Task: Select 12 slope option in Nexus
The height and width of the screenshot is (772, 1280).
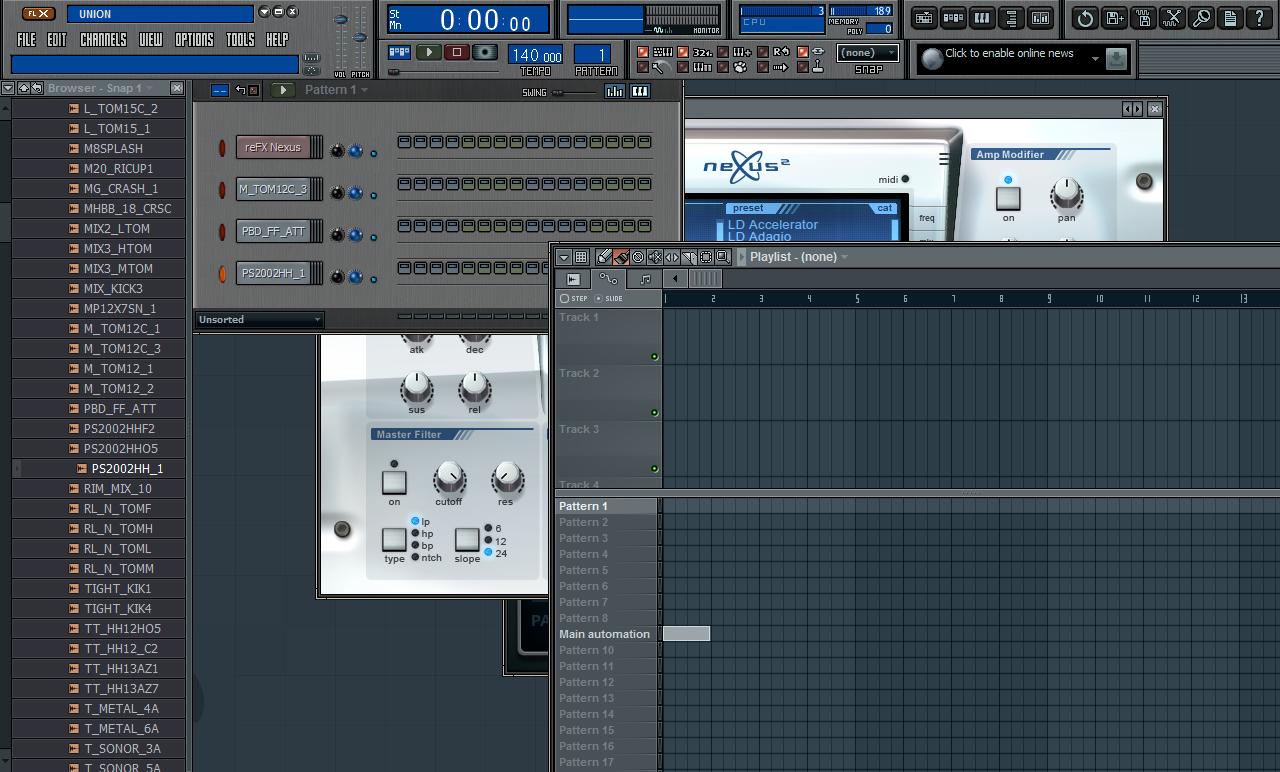Action: tap(495, 540)
